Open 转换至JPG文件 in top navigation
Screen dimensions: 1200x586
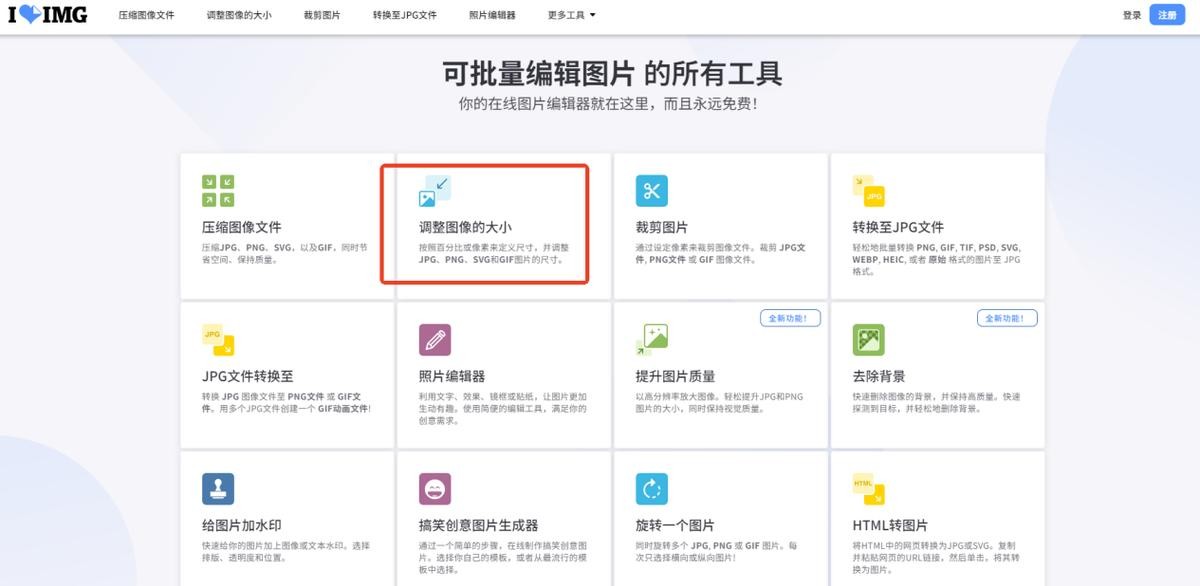coord(404,15)
